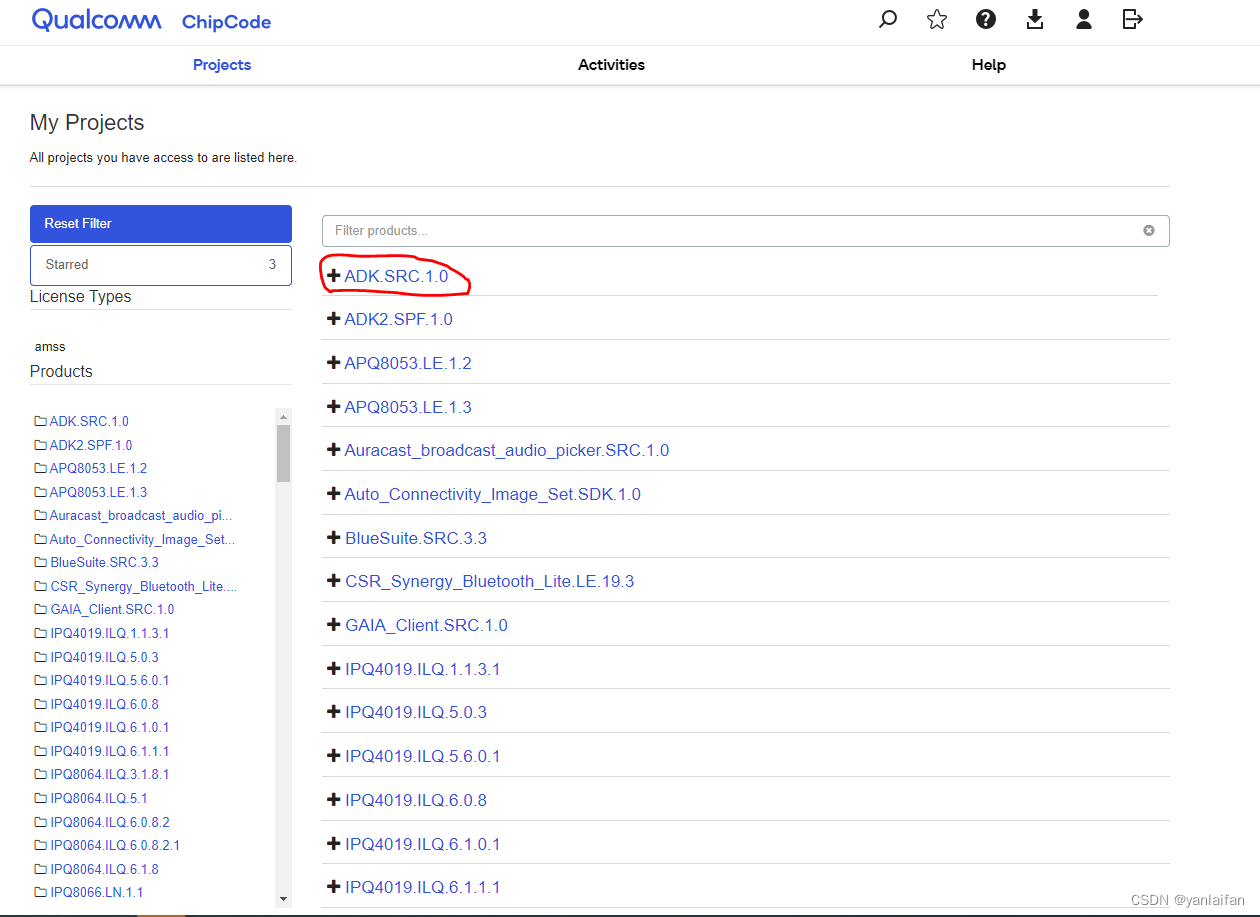
Task: Click folder icon beside BlueSuite.SRC.3.3 in sidebar
Action: coord(41,562)
